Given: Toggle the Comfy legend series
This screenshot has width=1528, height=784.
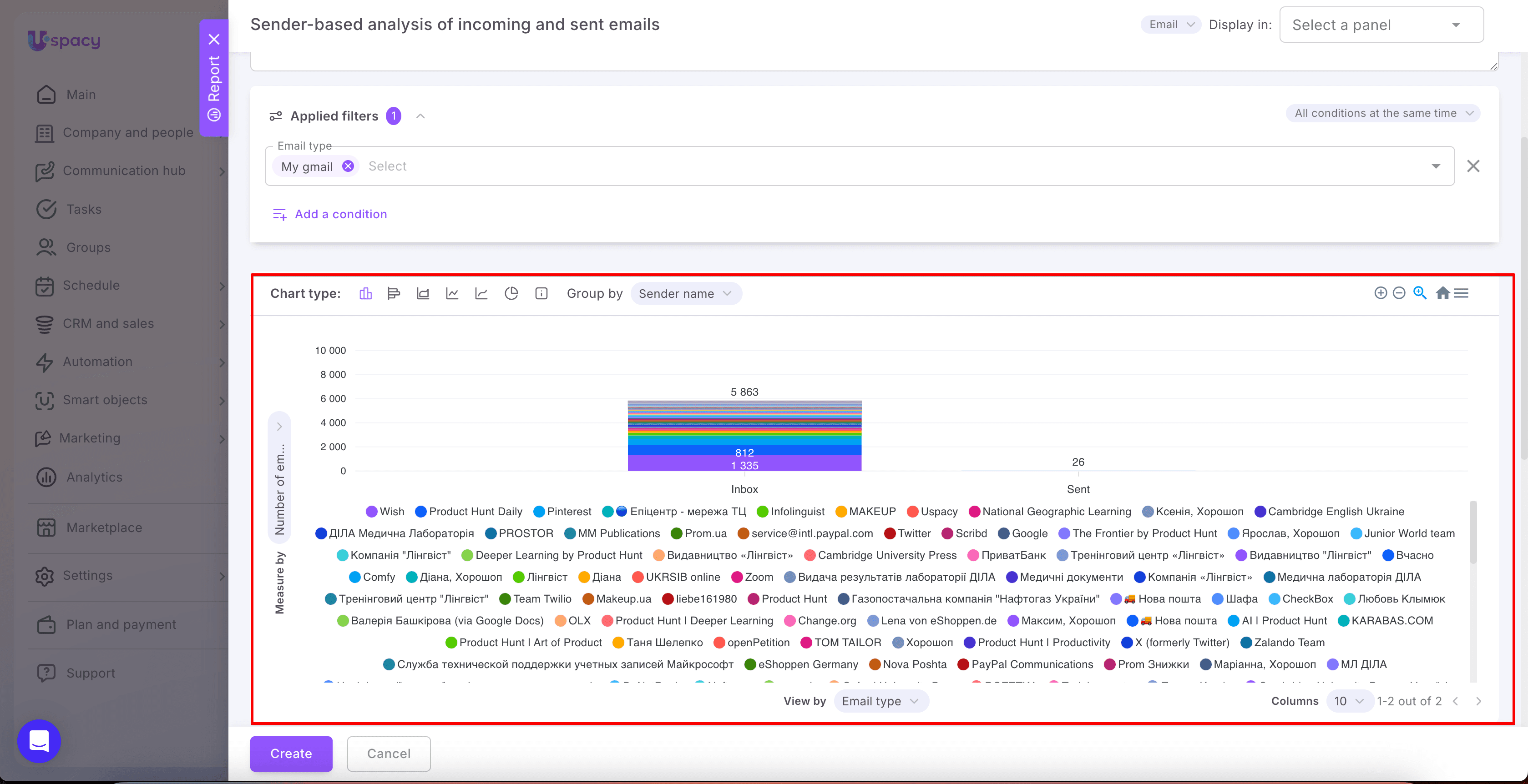Looking at the screenshot, I should (x=372, y=577).
